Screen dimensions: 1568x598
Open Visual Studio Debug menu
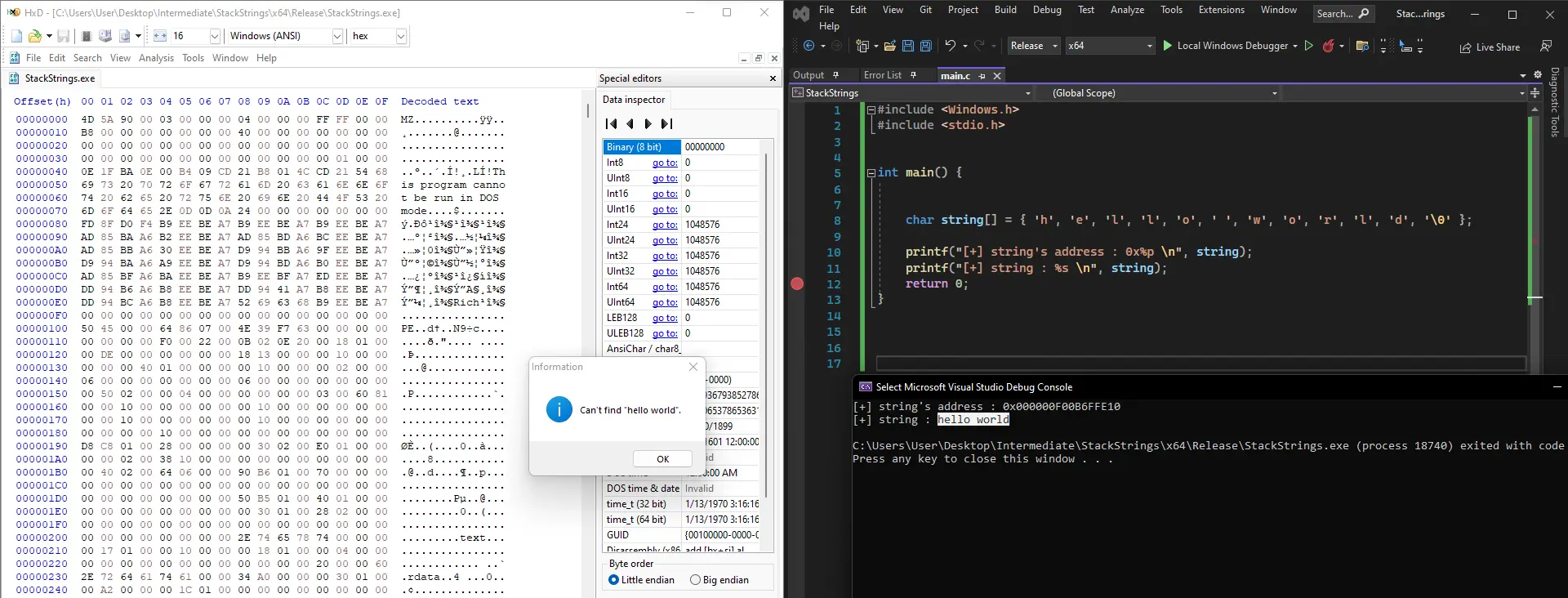pyautogui.click(x=1047, y=10)
